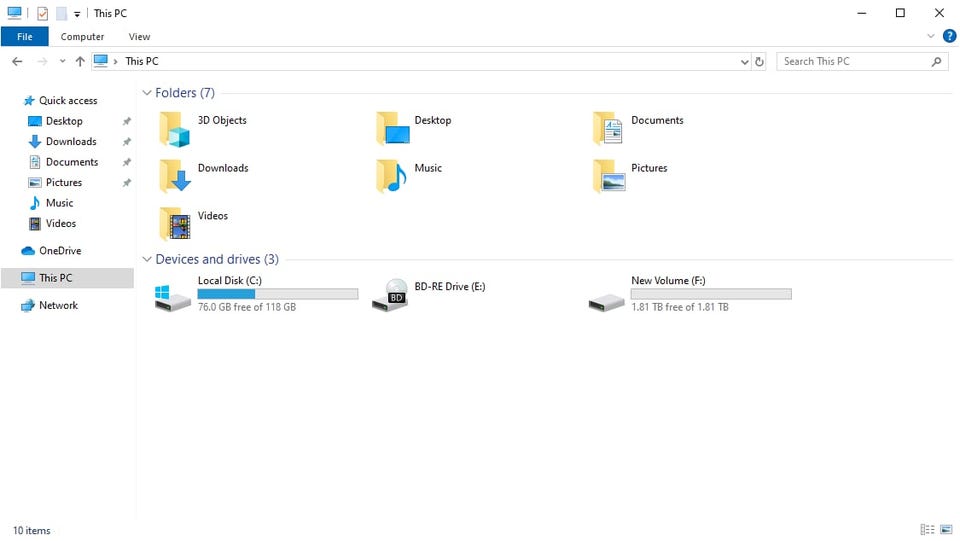Click the 'BD-RE Drive (E:)' label
The image size is (960, 541).
point(449,286)
